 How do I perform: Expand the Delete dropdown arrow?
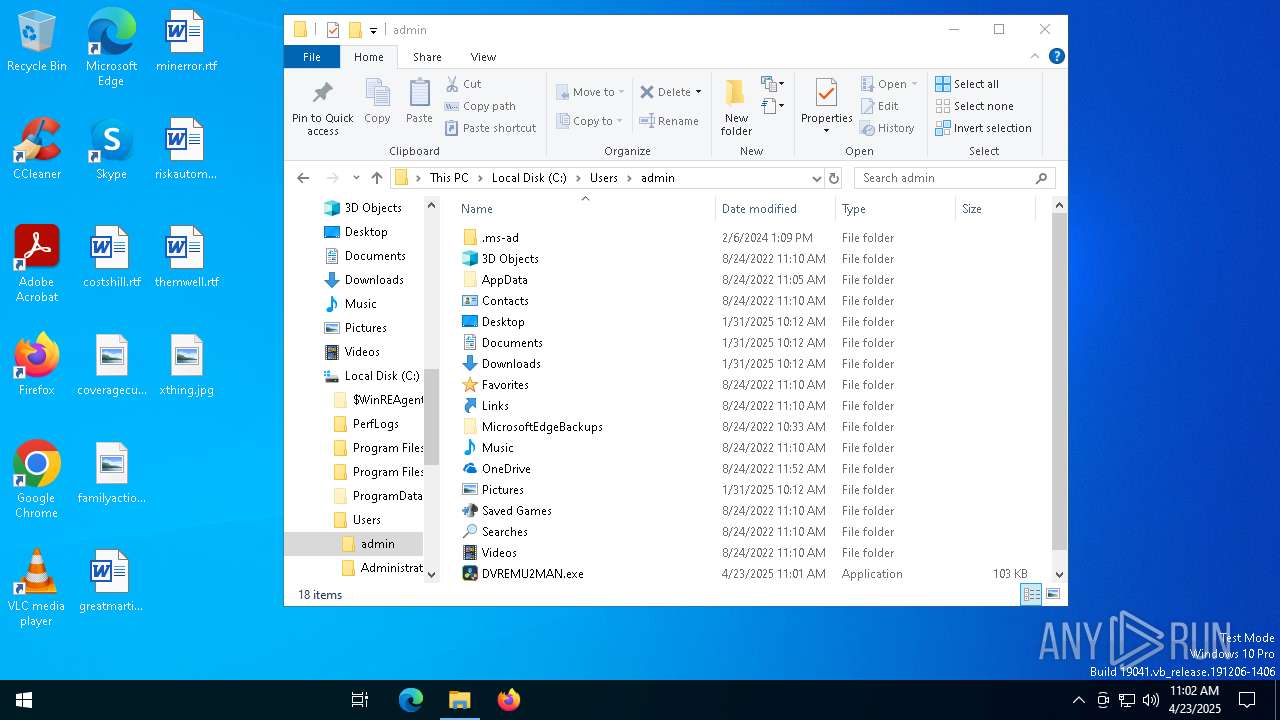pos(698,92)
